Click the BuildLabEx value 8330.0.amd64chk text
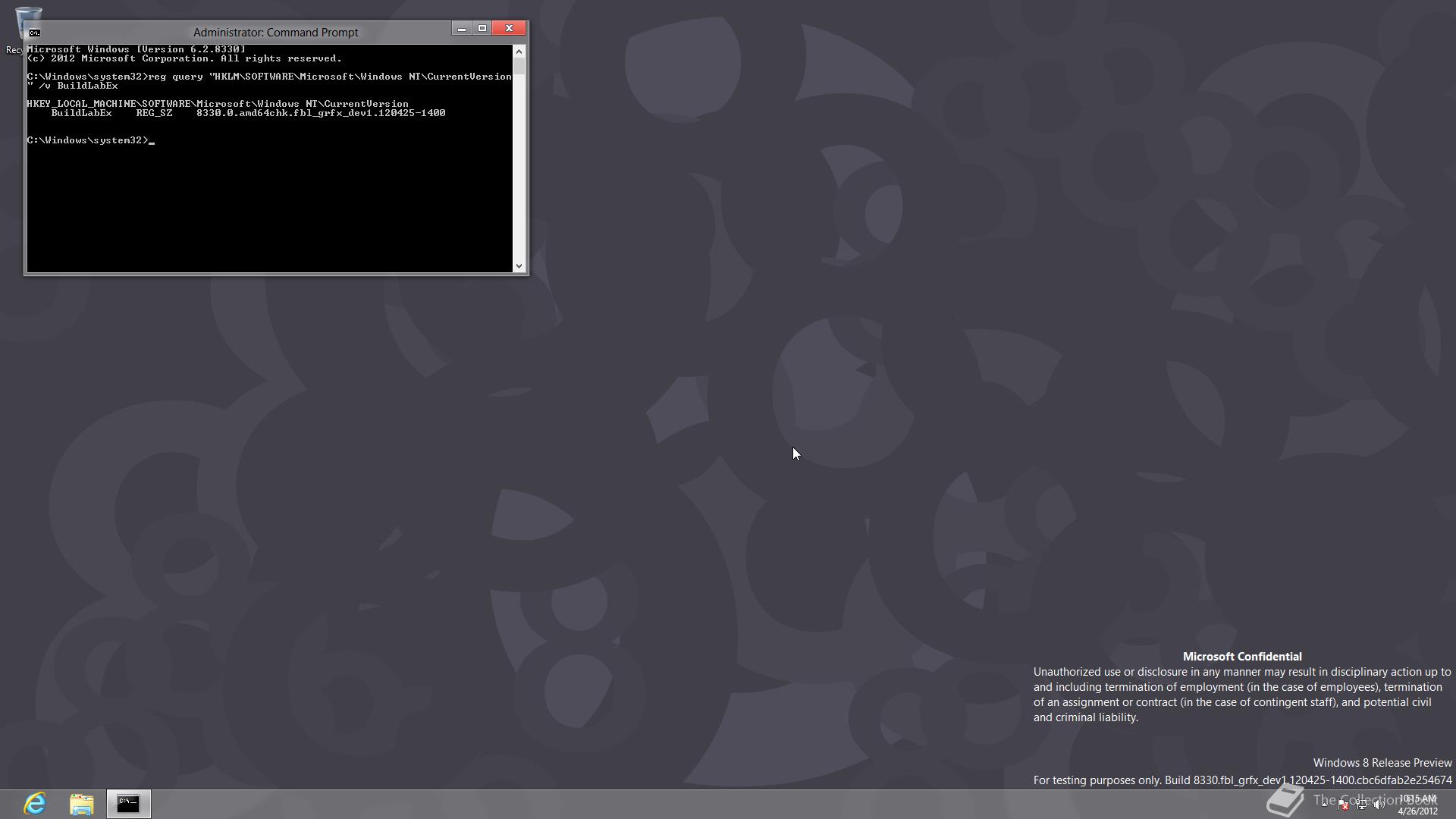Viewport: 1456px width, 819px height. 321,113
